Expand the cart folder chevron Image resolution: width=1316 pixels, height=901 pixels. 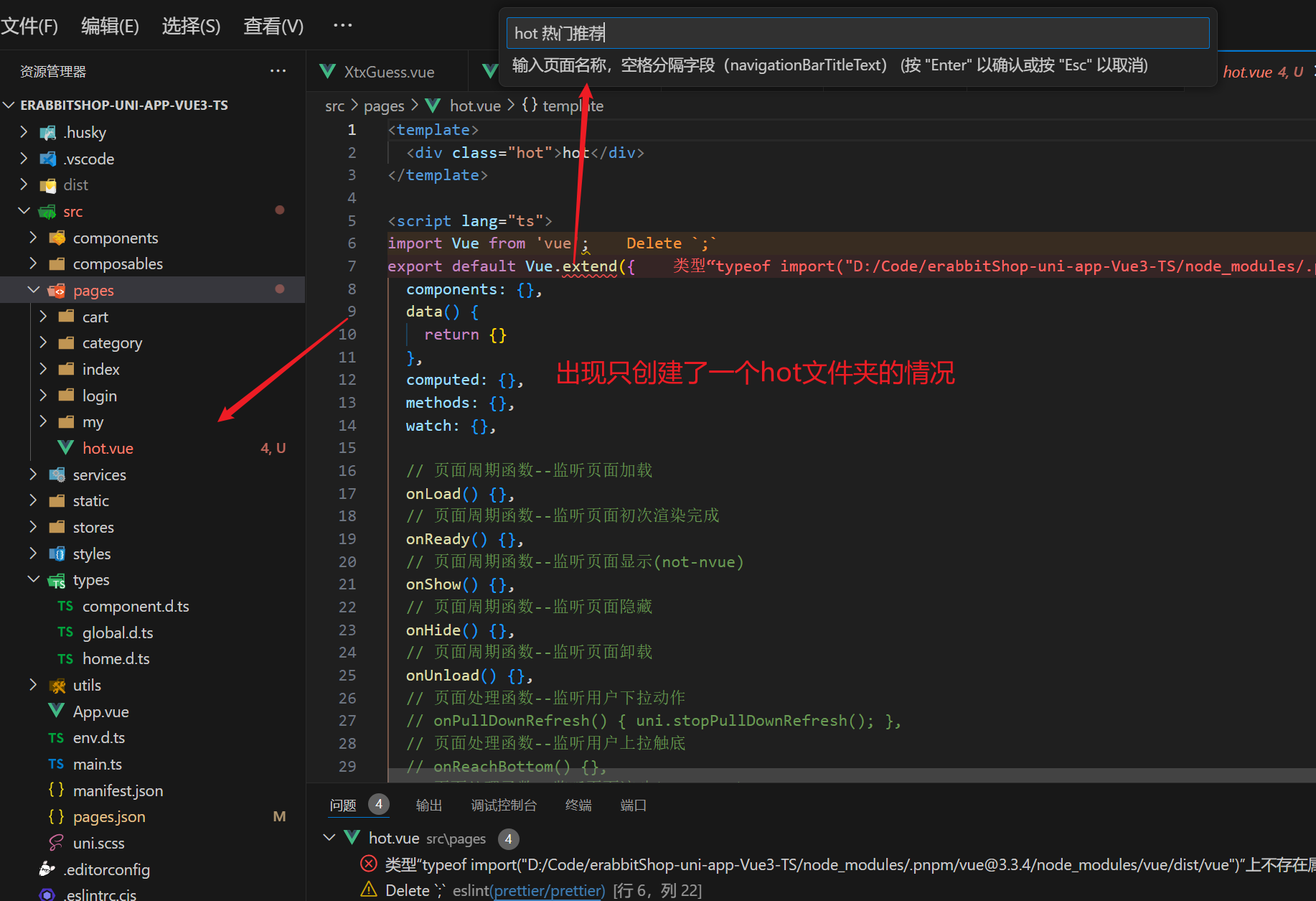(x=43, y=317)
